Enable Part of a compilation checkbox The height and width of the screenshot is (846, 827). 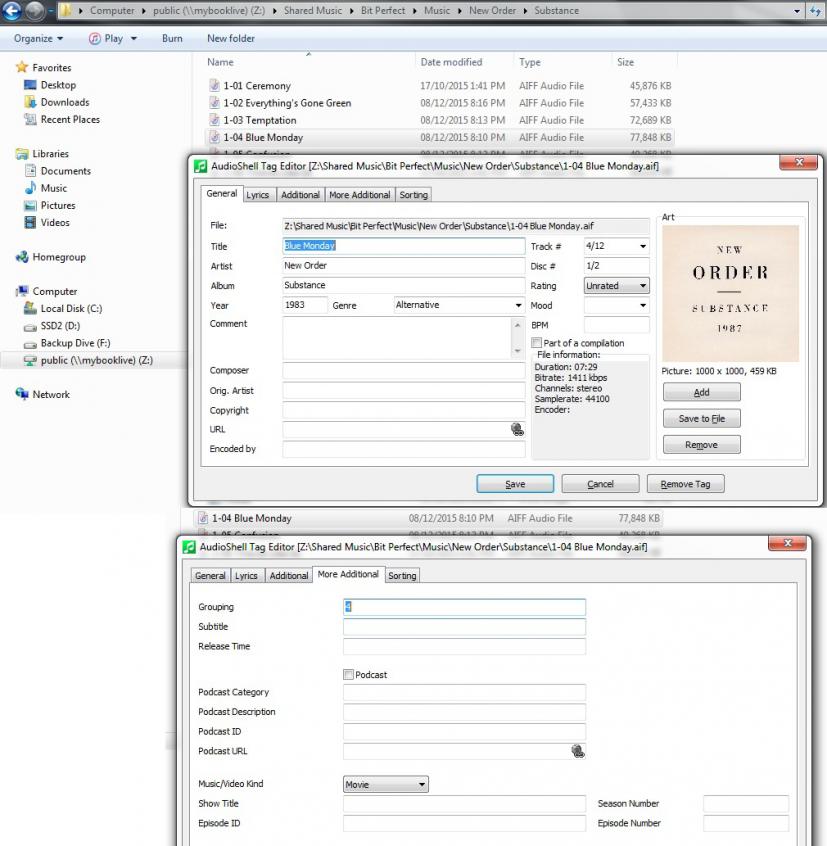(x=537, y=343)
